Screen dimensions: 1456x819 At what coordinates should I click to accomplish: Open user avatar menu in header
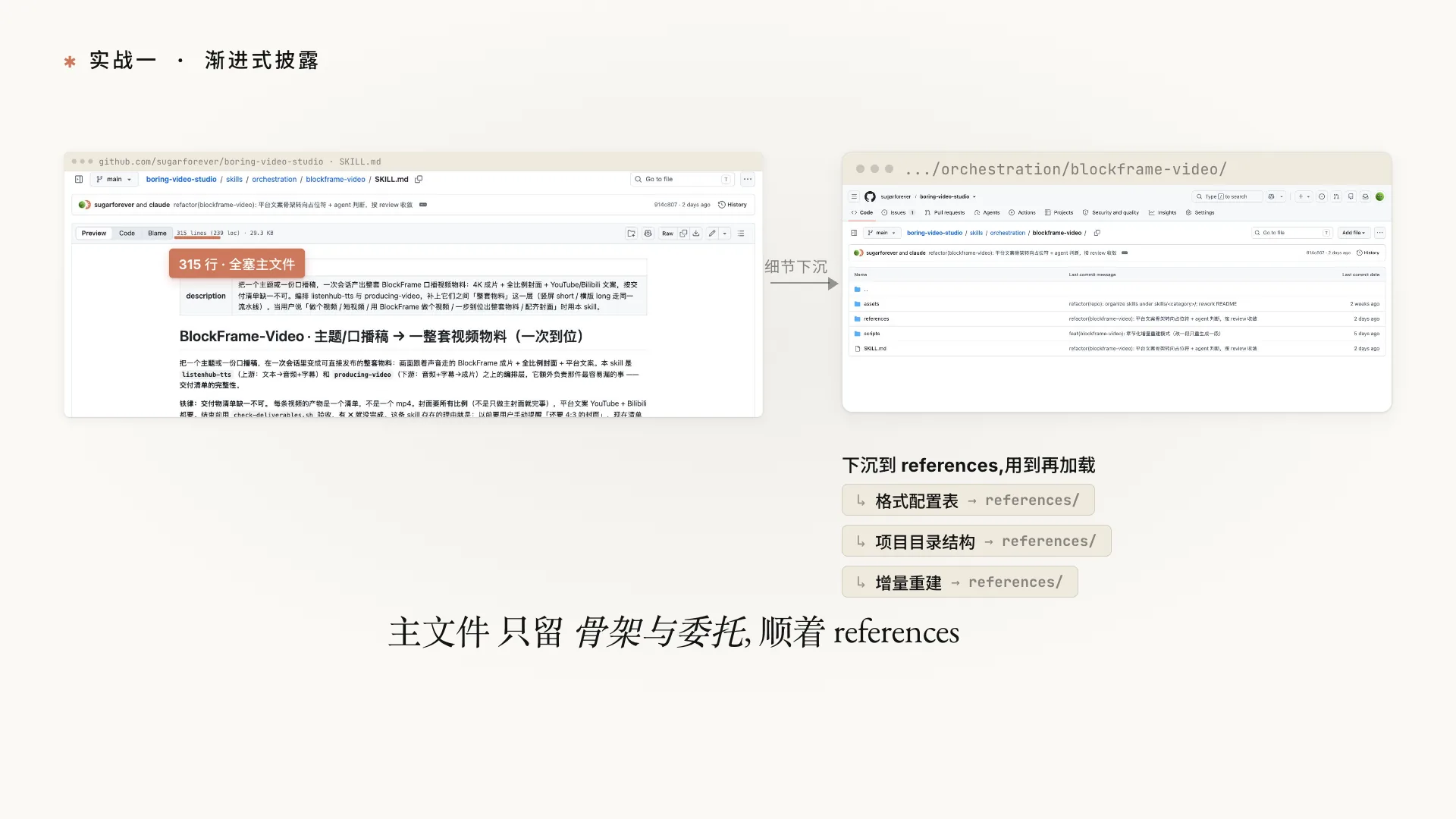click(x=1379, y=196)
